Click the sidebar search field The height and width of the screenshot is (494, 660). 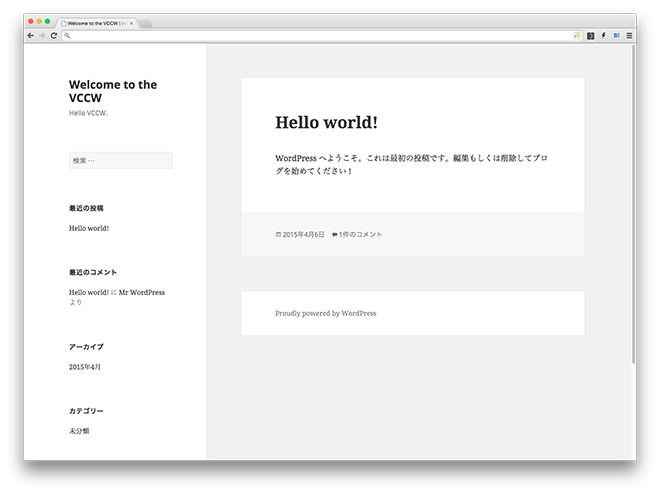(120, 160)
